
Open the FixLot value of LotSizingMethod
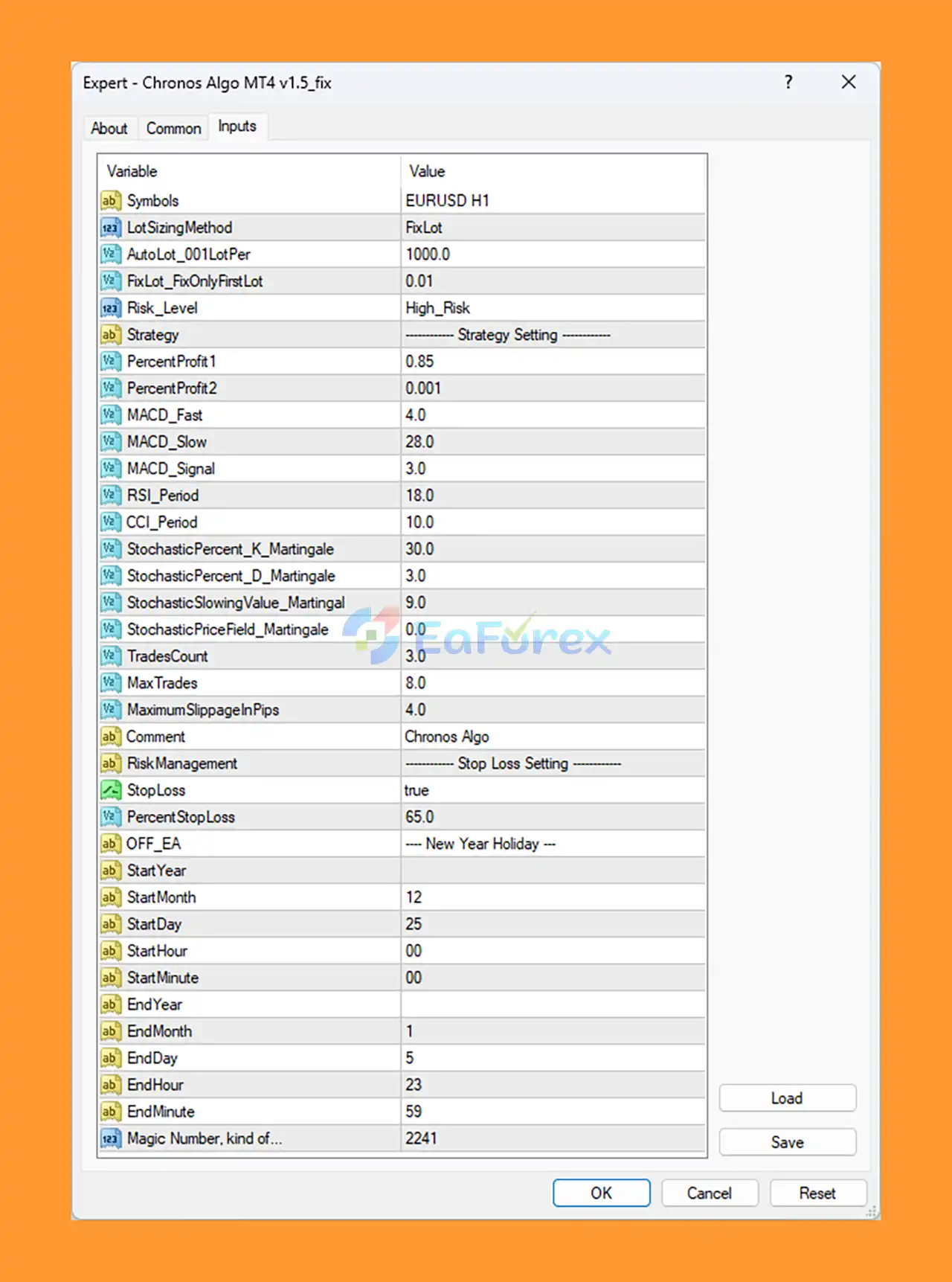pyautogui.click(x=553, y=228)
